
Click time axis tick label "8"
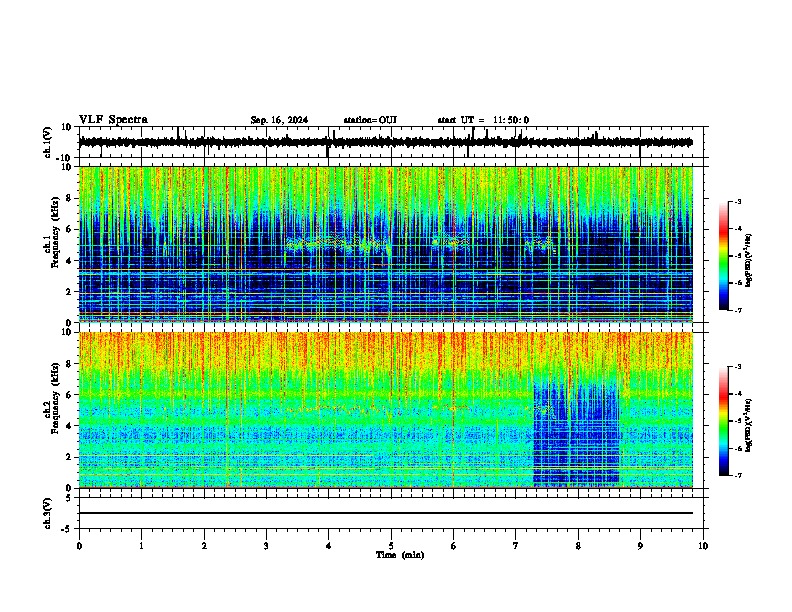coord(578,546)
